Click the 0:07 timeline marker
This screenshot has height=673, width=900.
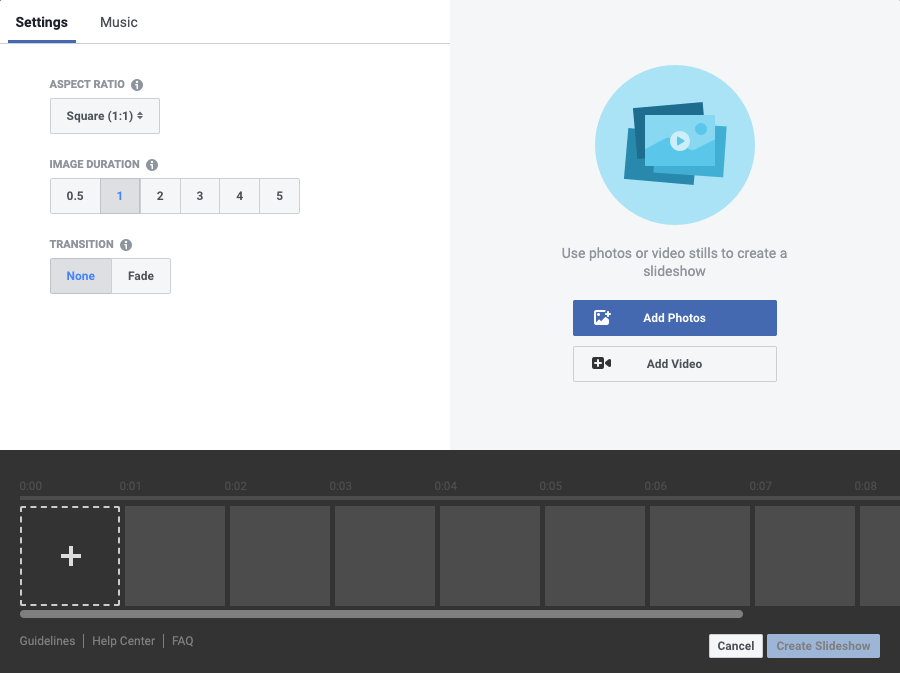click(761, 486)
